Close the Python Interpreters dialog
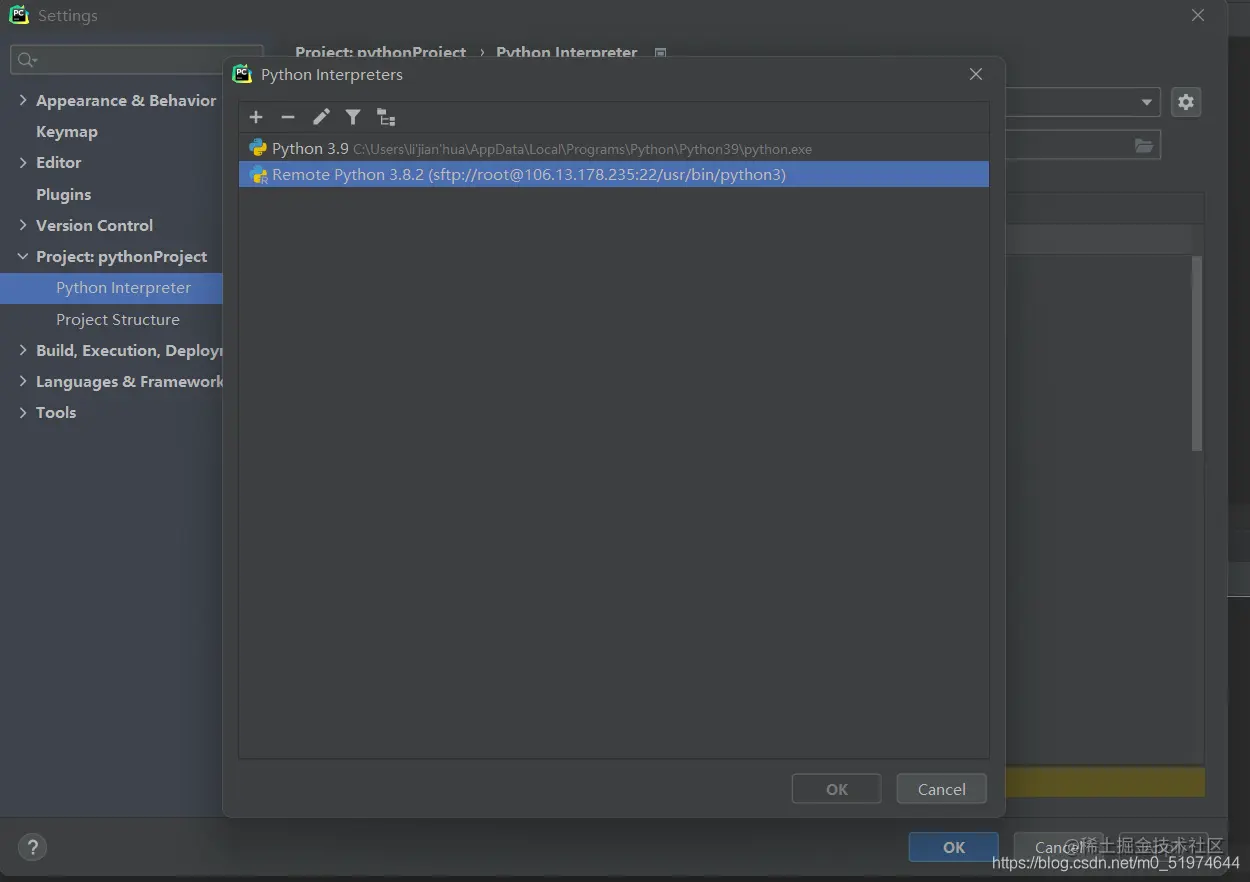Viewport: 1250px width, 882px height. (976, 74)
